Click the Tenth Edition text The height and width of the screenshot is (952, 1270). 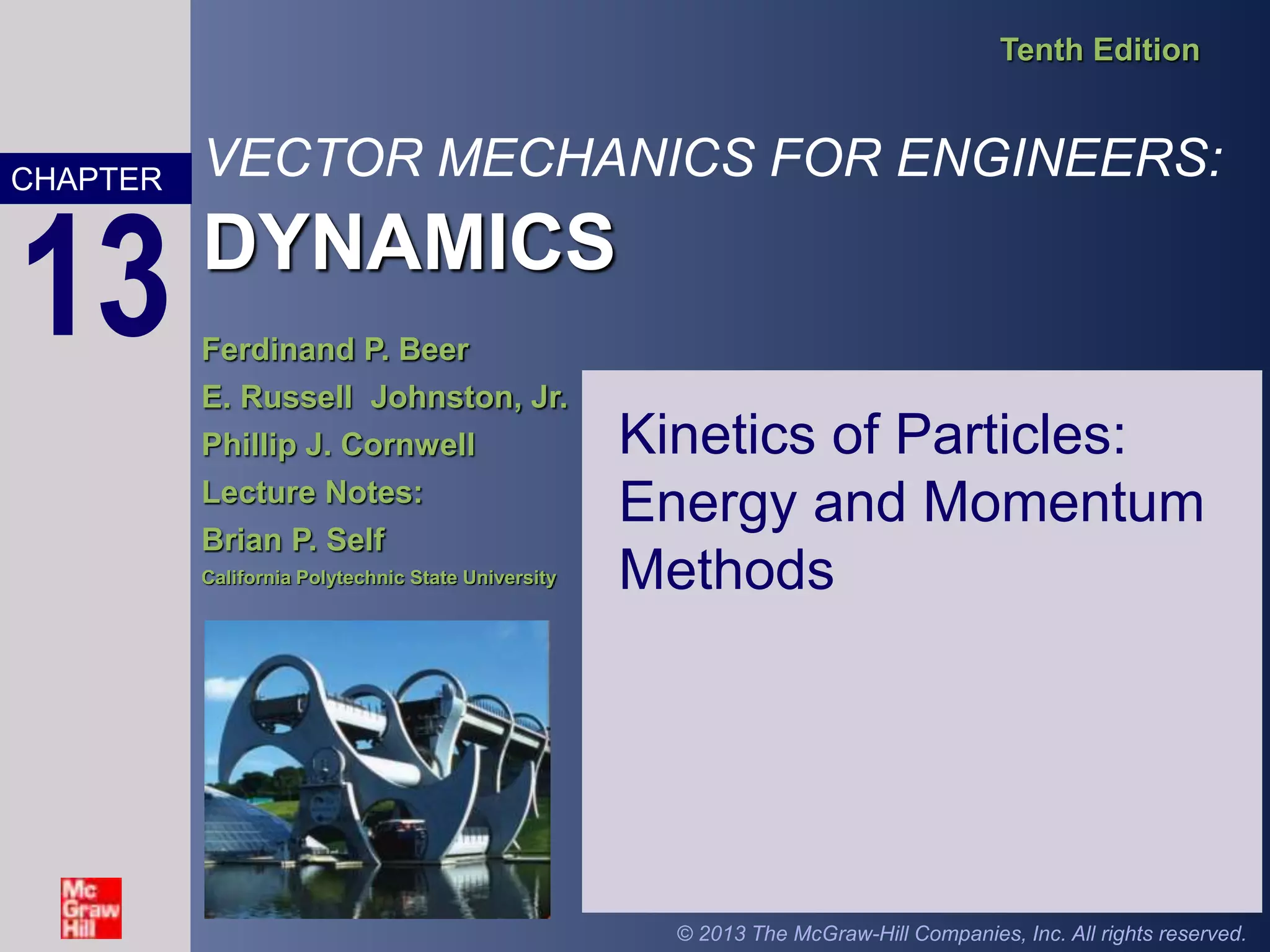[1099, 50]
